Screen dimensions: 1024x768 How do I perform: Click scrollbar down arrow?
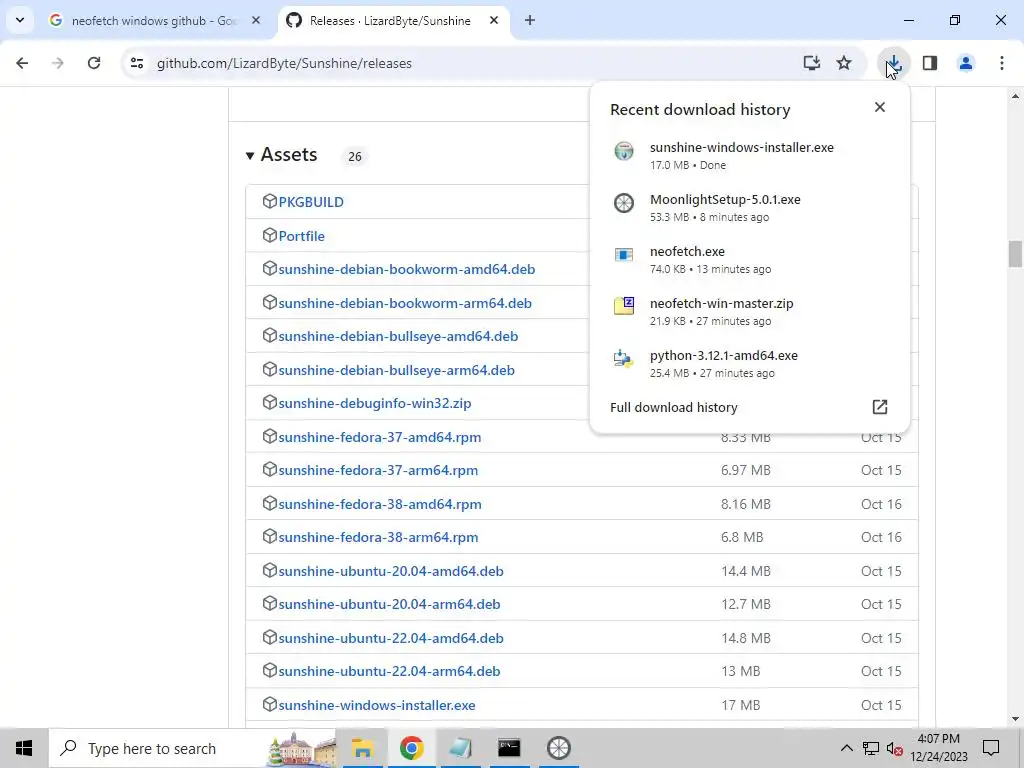(1015, 720)
